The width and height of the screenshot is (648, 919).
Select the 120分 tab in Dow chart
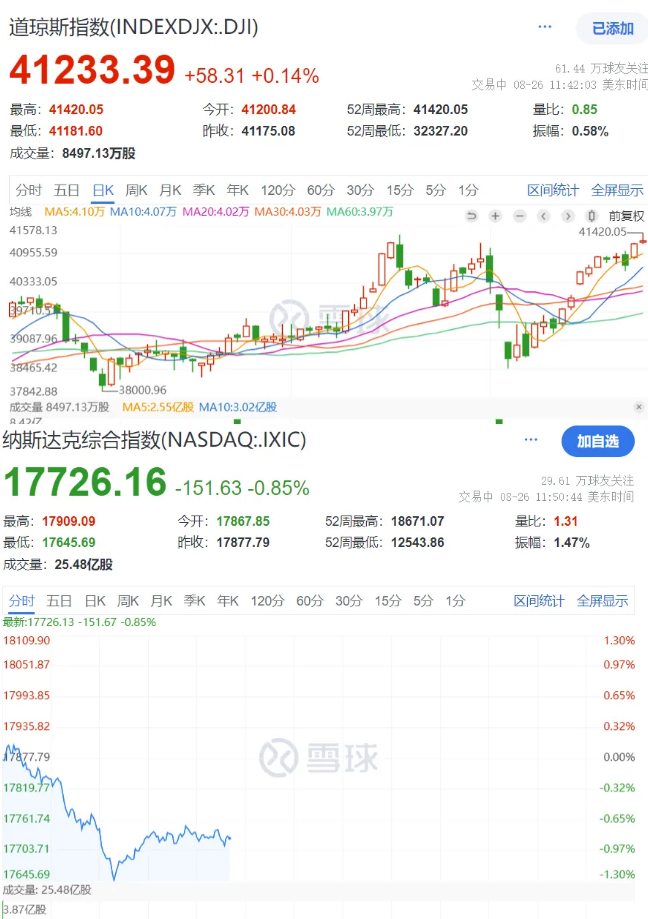(x=278, y=190)
